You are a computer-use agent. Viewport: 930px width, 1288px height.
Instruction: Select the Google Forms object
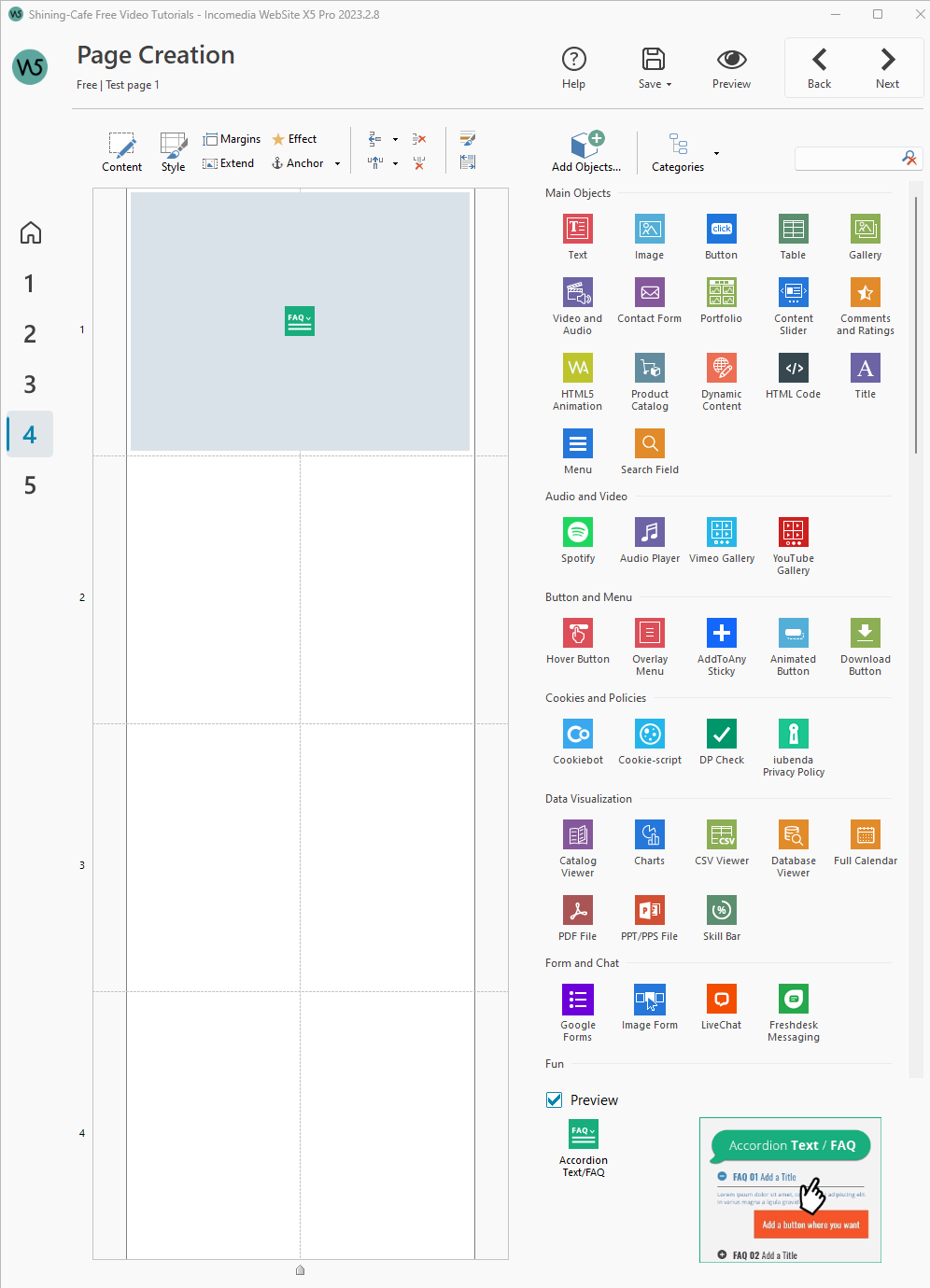click(x=577, y=999)
